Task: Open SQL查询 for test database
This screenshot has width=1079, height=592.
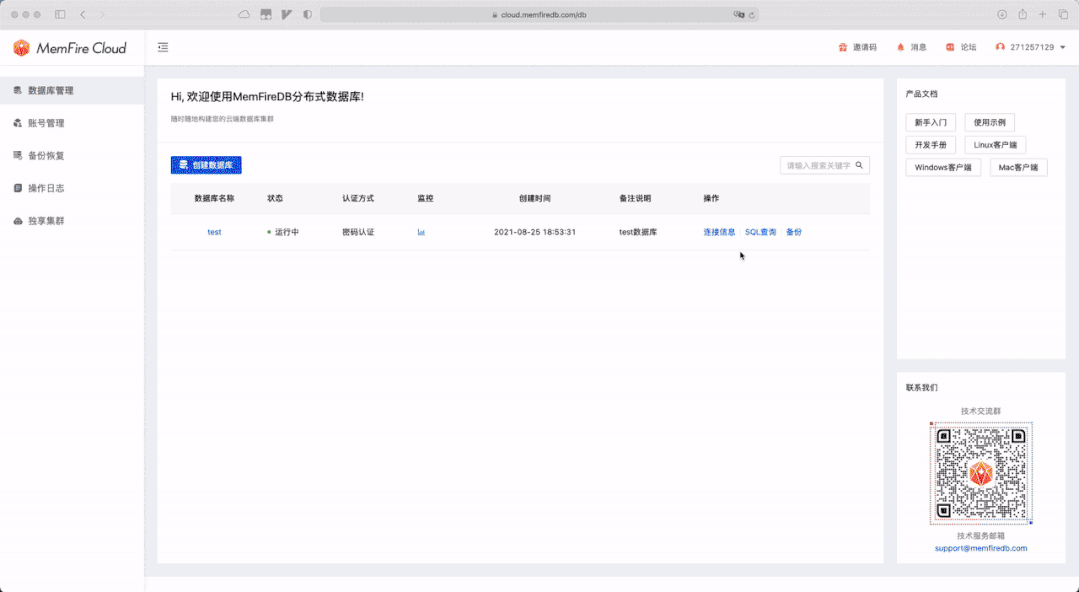Action: coord(760,232)
